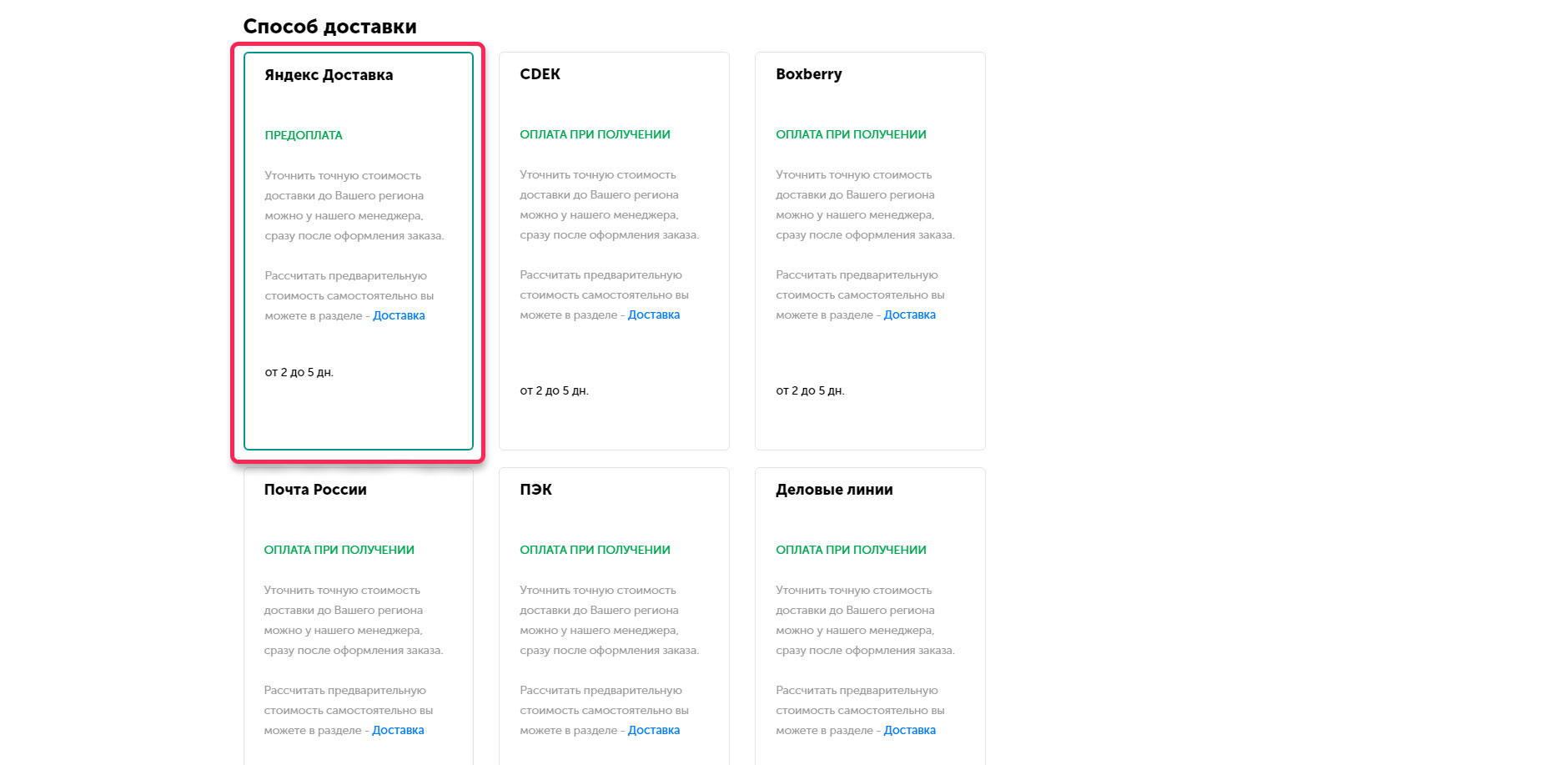Follow Доставка link in ПЭК card

point(654,730)
